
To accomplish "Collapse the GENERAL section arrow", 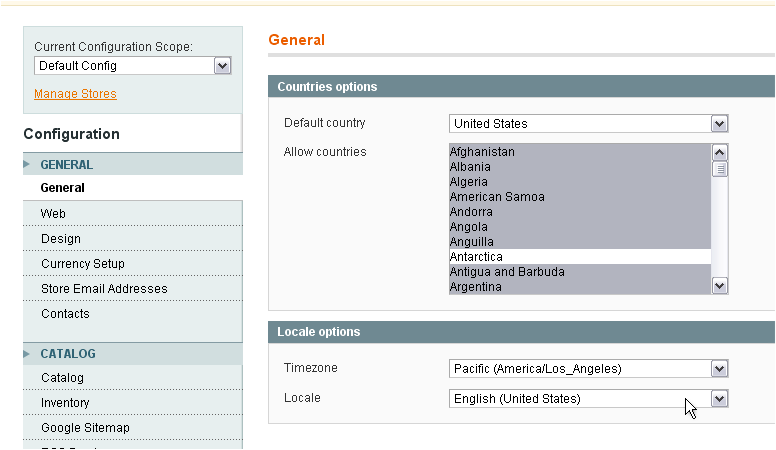I will pos(27,164).
